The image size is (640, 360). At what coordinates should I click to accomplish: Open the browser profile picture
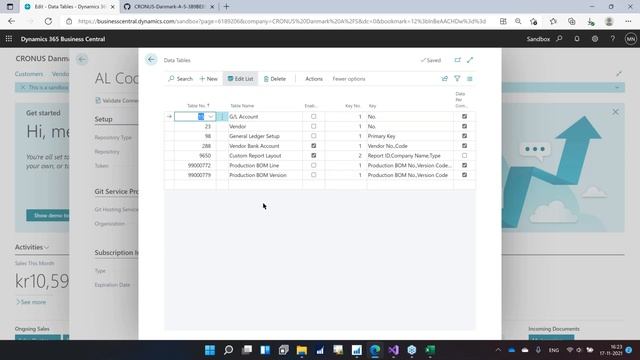(609, 21)
